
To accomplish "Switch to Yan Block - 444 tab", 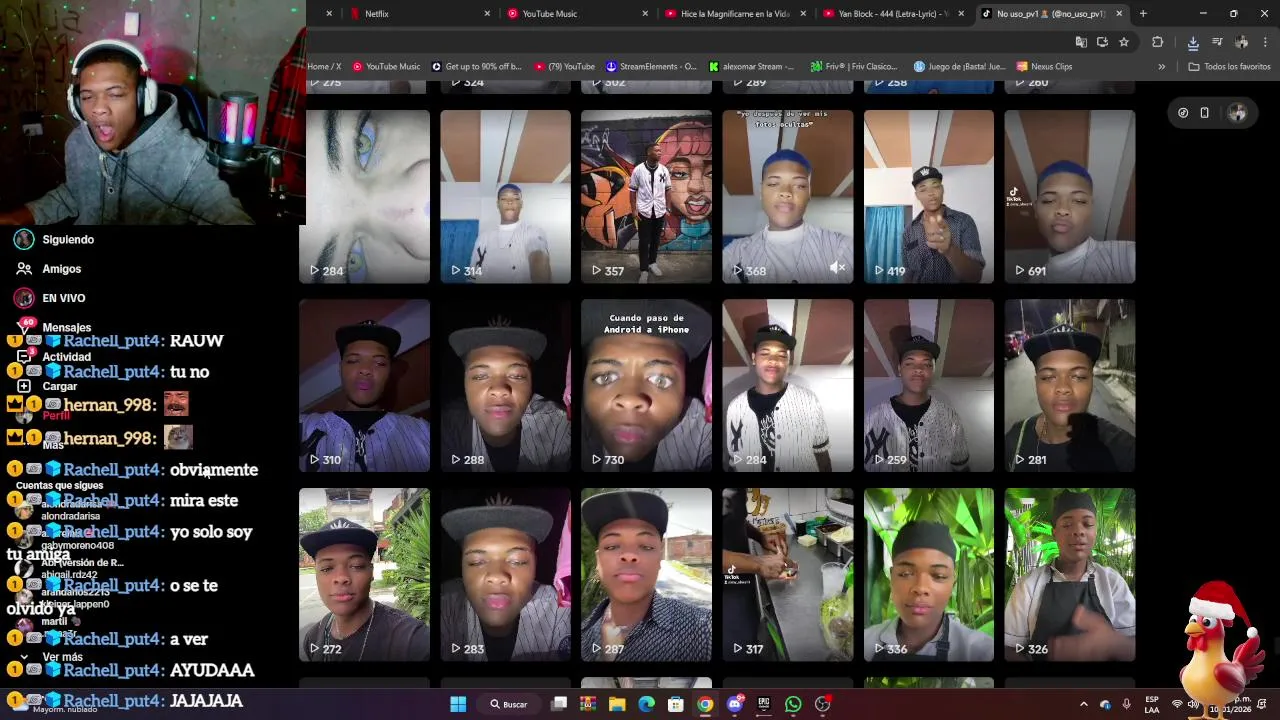I will 884,14.
